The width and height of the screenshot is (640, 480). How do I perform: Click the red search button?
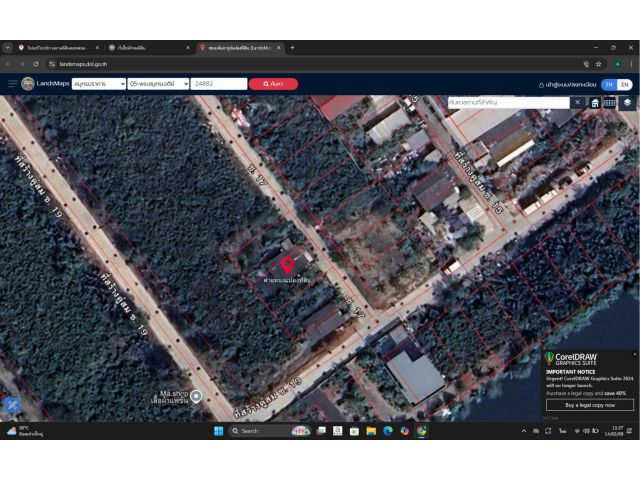273,84
